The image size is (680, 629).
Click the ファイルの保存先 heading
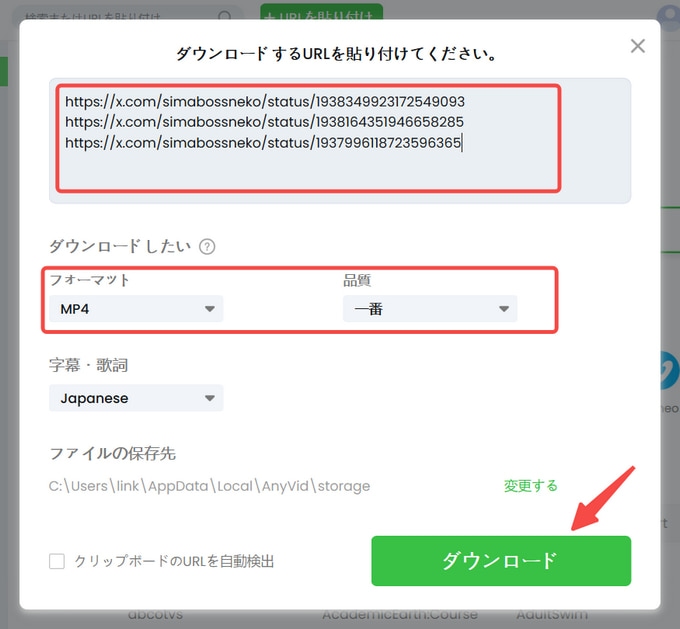coord(112,454)
